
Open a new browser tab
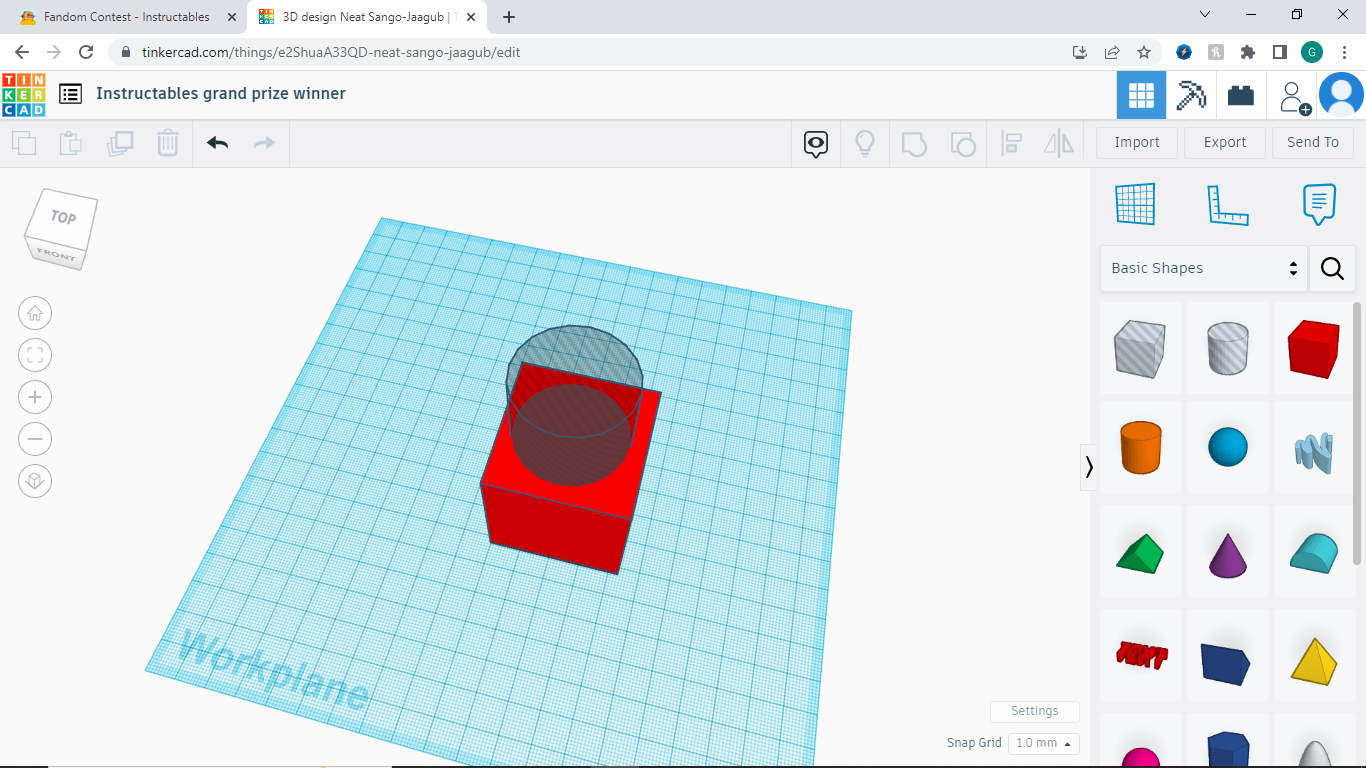click(x=509, y=17)
